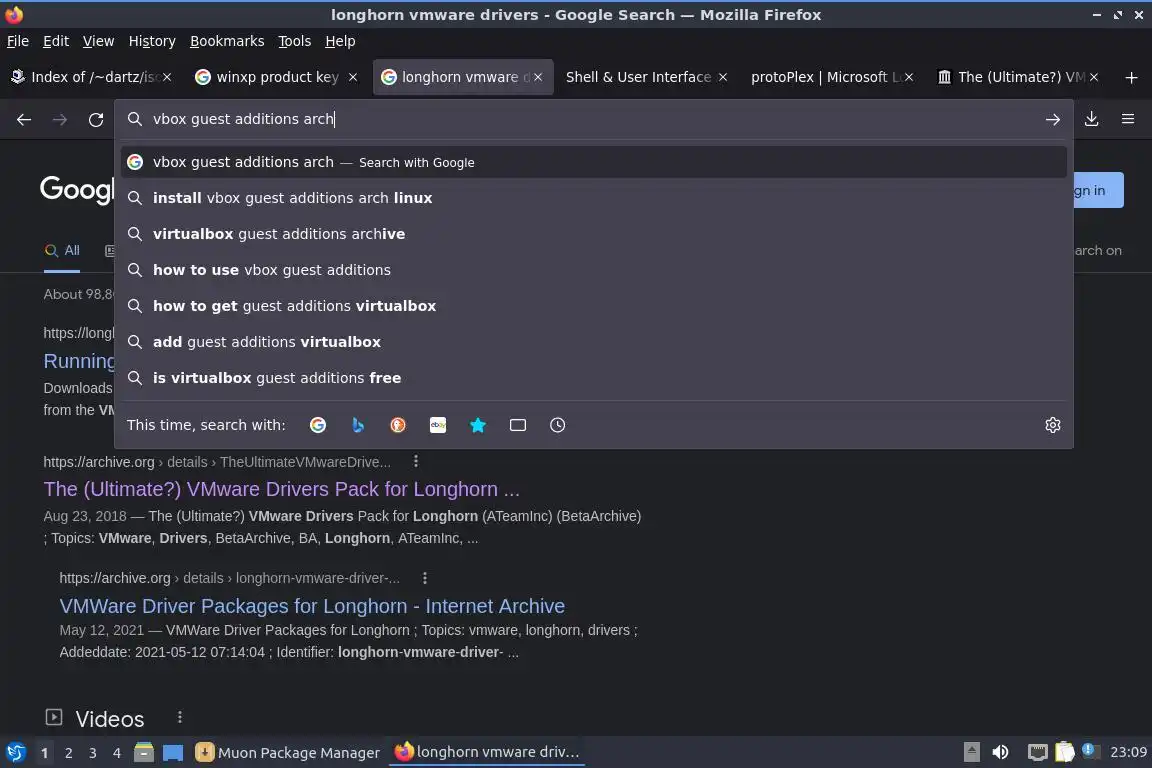Show desktop using blue taskbar icon
The height and width of the screenshot is (768, 1152).
click(173, 753)
